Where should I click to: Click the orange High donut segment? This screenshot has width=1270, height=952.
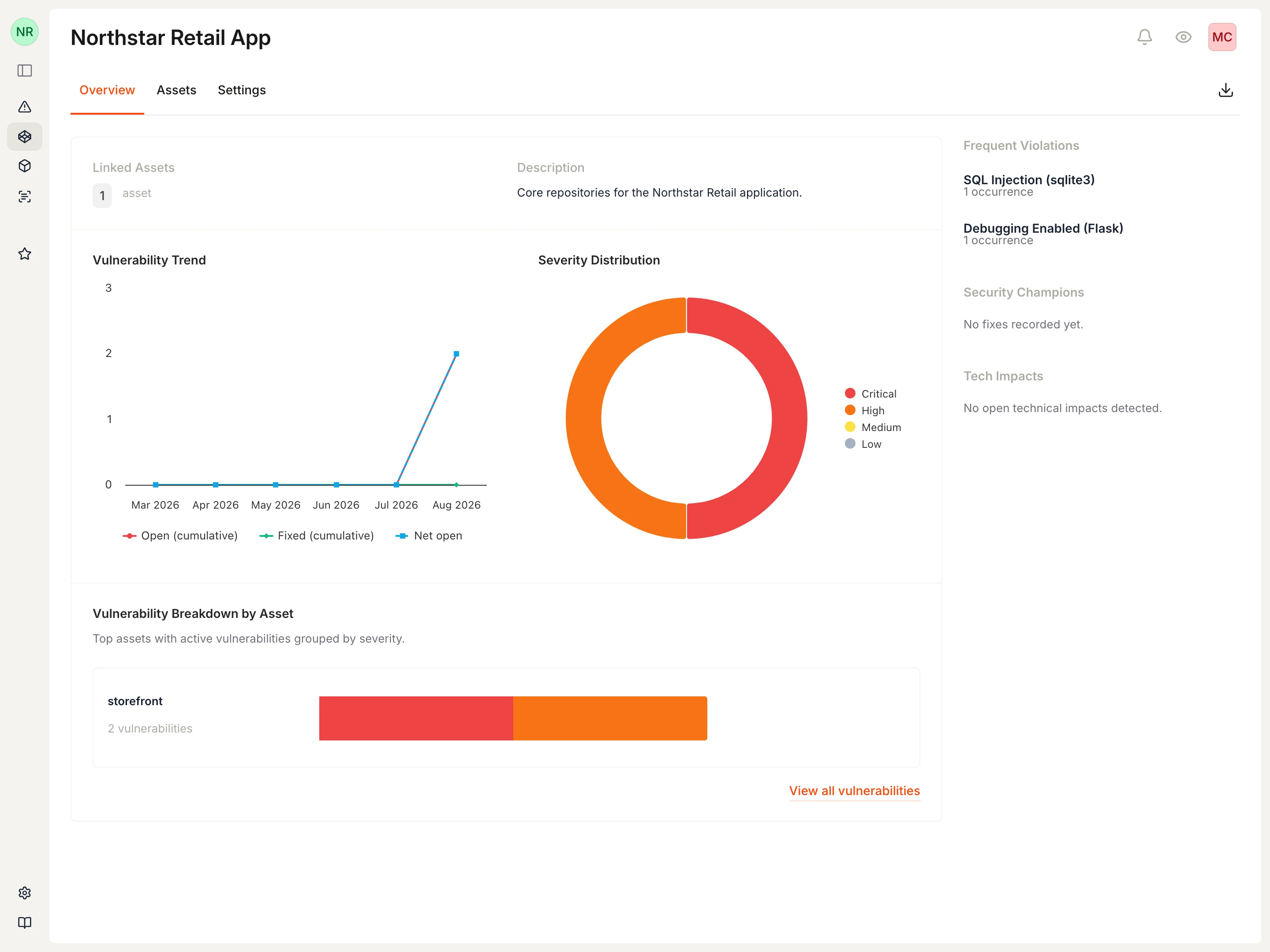[584, 418]
